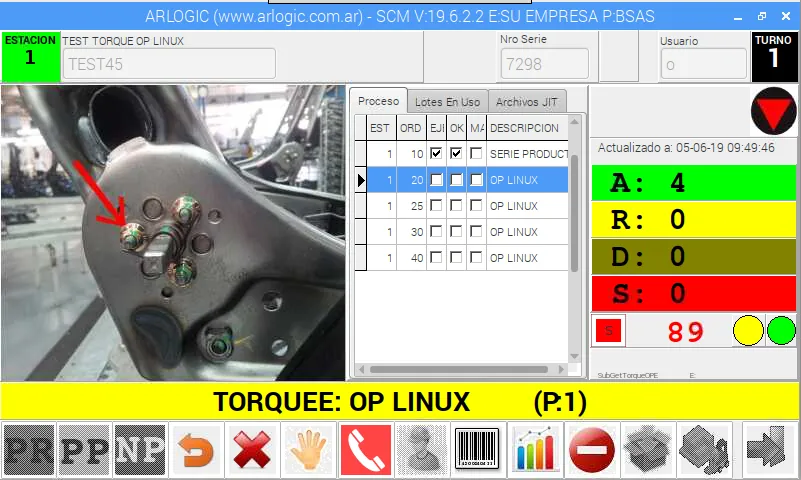The height and width of the screenshot is (480, 801).
Task: Click the yellow R: 0 counter
Action: pos(694,220)
